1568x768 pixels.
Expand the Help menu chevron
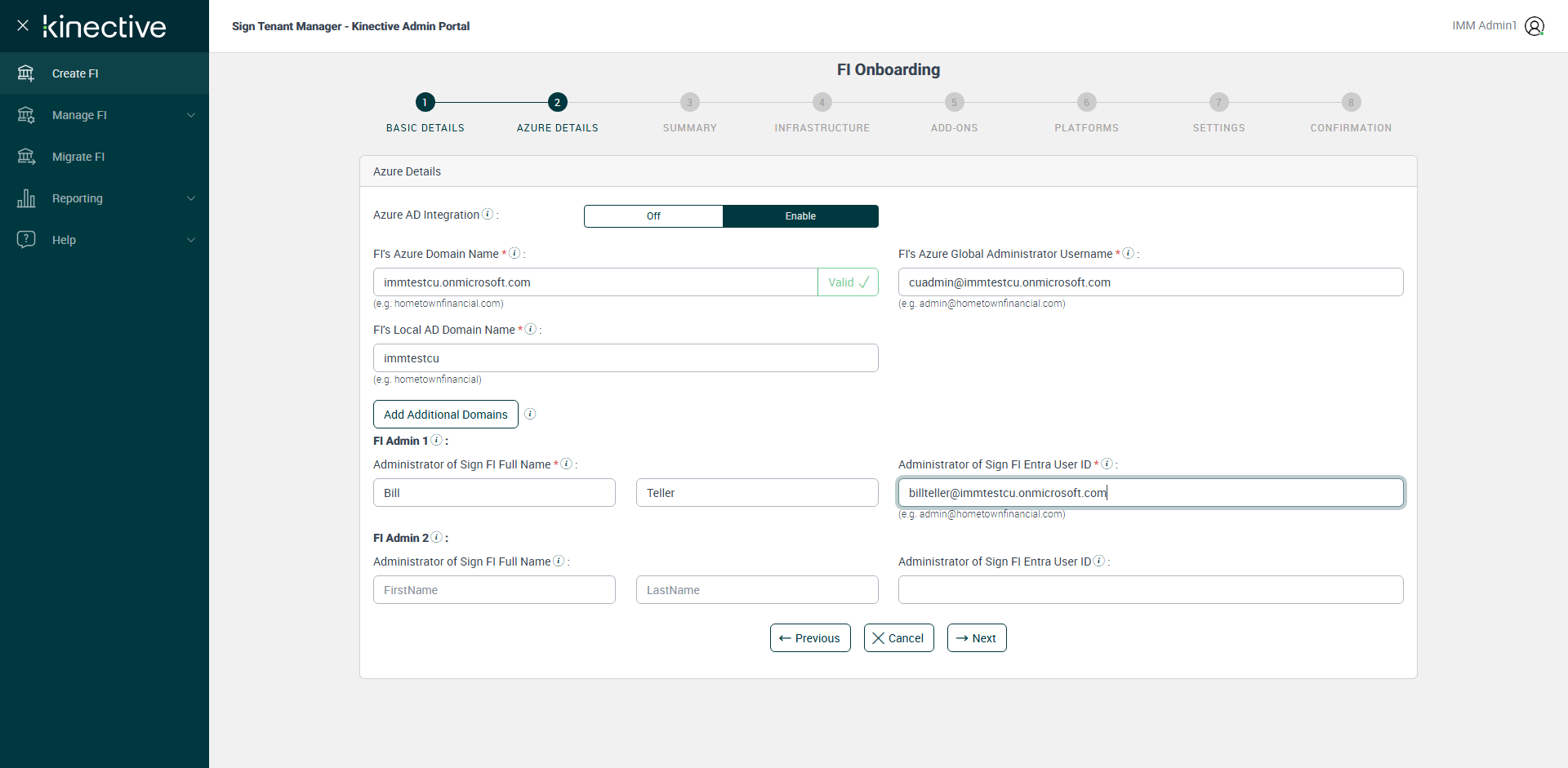click(191, 240)
